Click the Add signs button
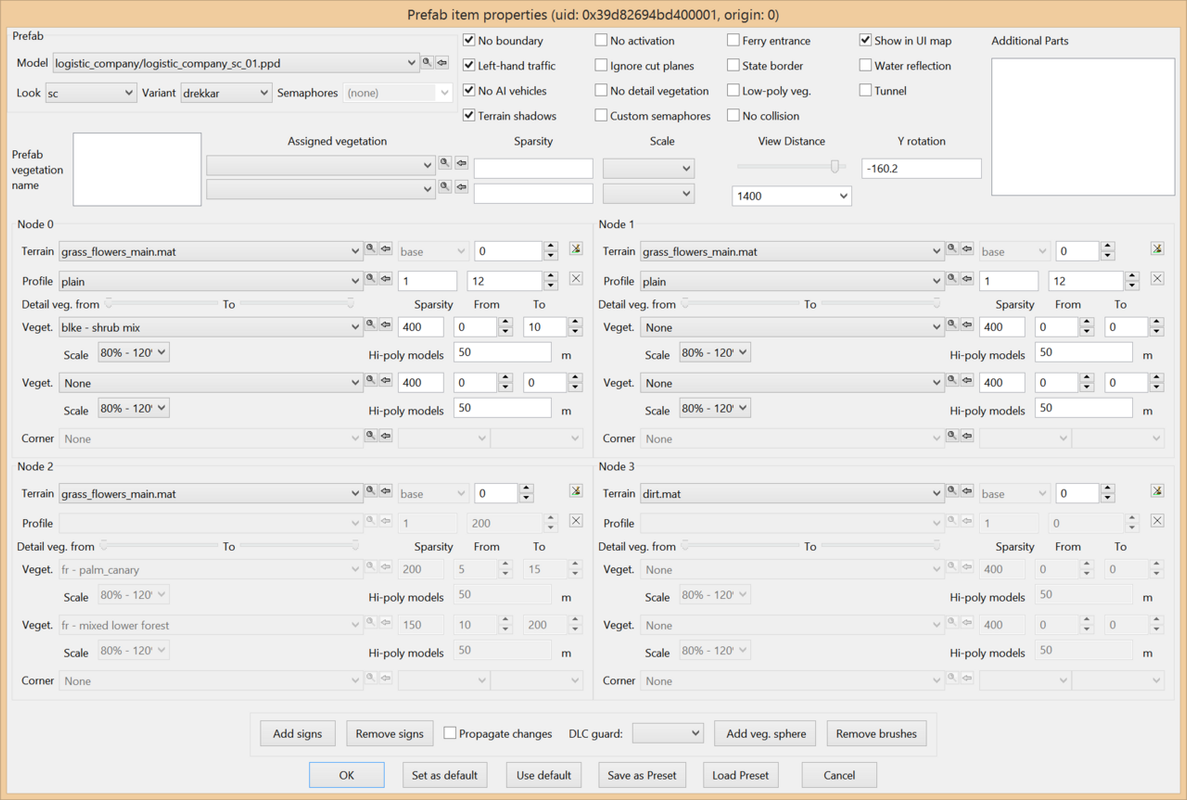 point(298,733)
